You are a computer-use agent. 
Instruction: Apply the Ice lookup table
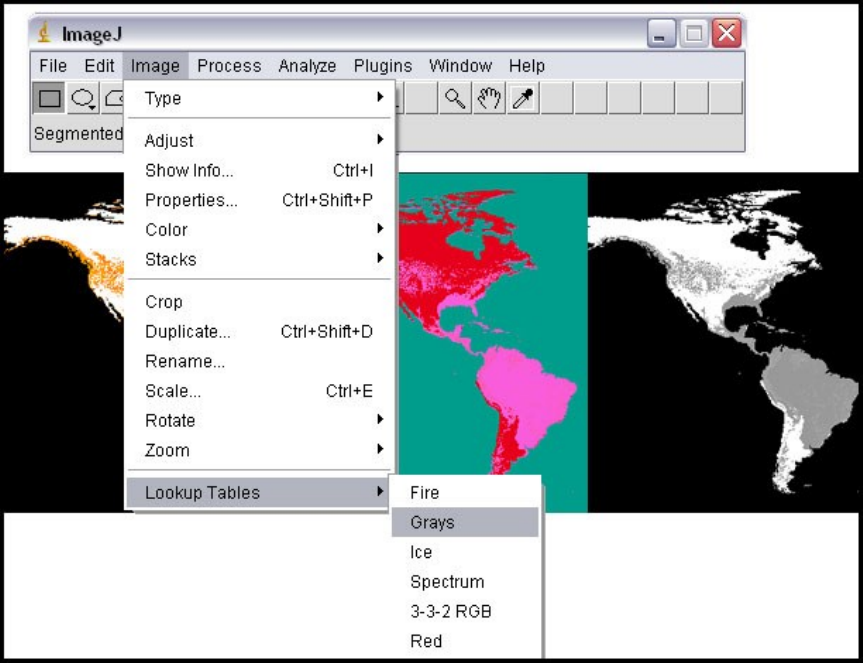click(465, 552)
